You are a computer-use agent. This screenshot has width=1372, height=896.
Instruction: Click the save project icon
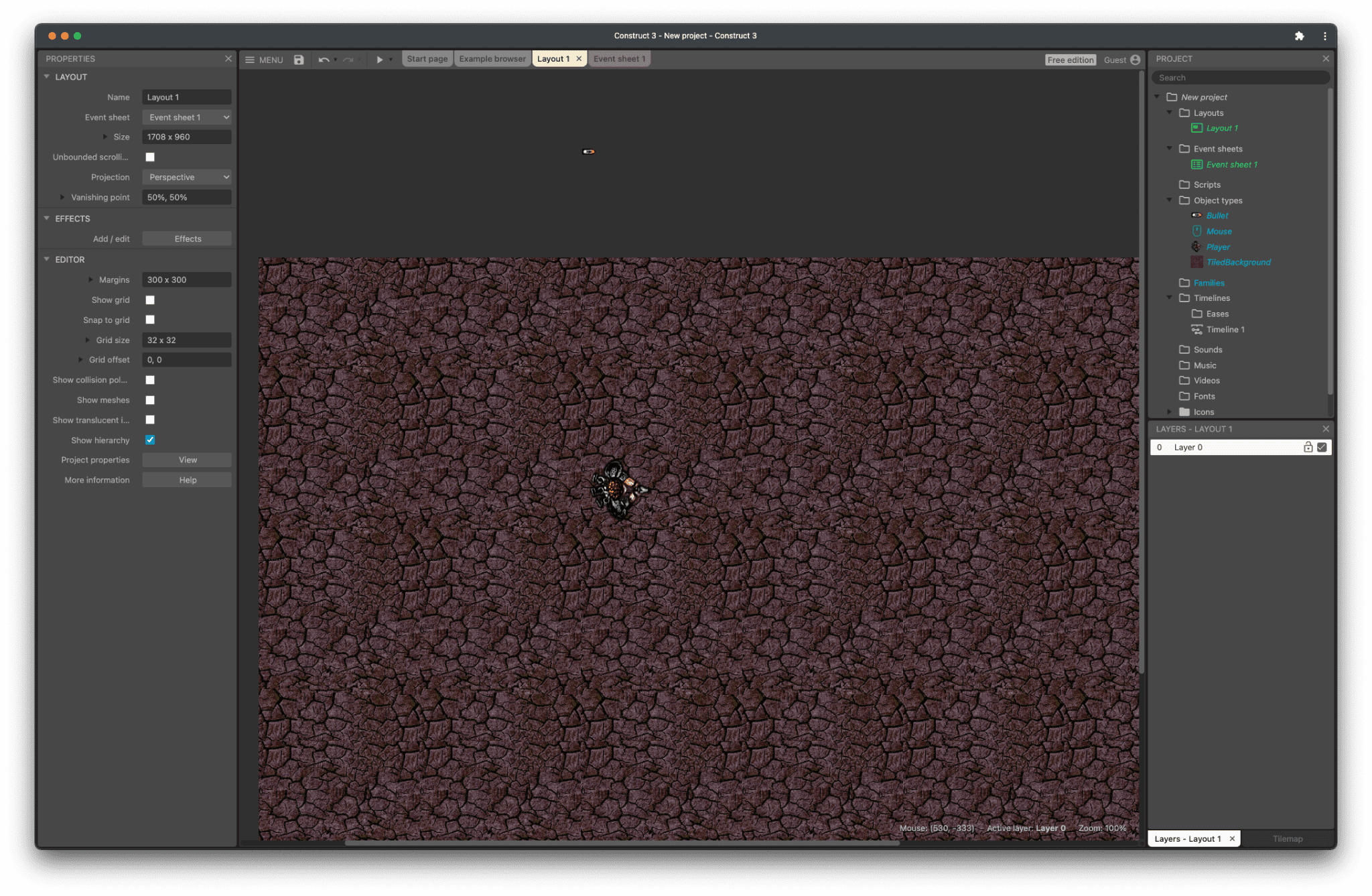[x=298, y=59]
